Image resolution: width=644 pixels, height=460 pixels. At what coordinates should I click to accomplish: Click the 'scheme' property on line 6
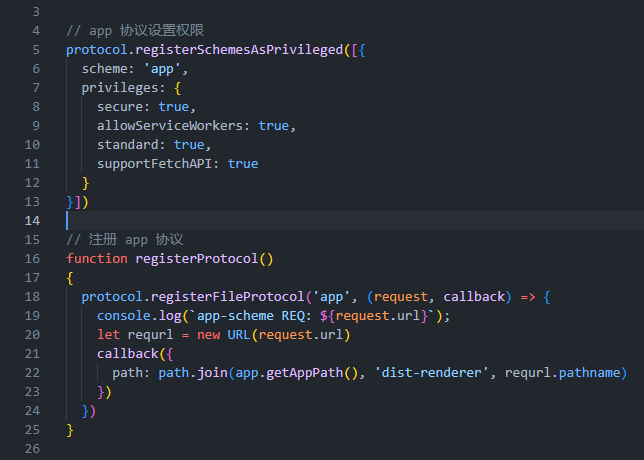[104, 69]
